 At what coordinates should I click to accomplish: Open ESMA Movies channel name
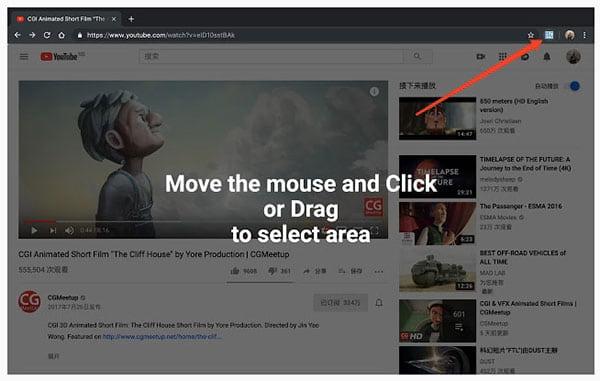[498, 217]
